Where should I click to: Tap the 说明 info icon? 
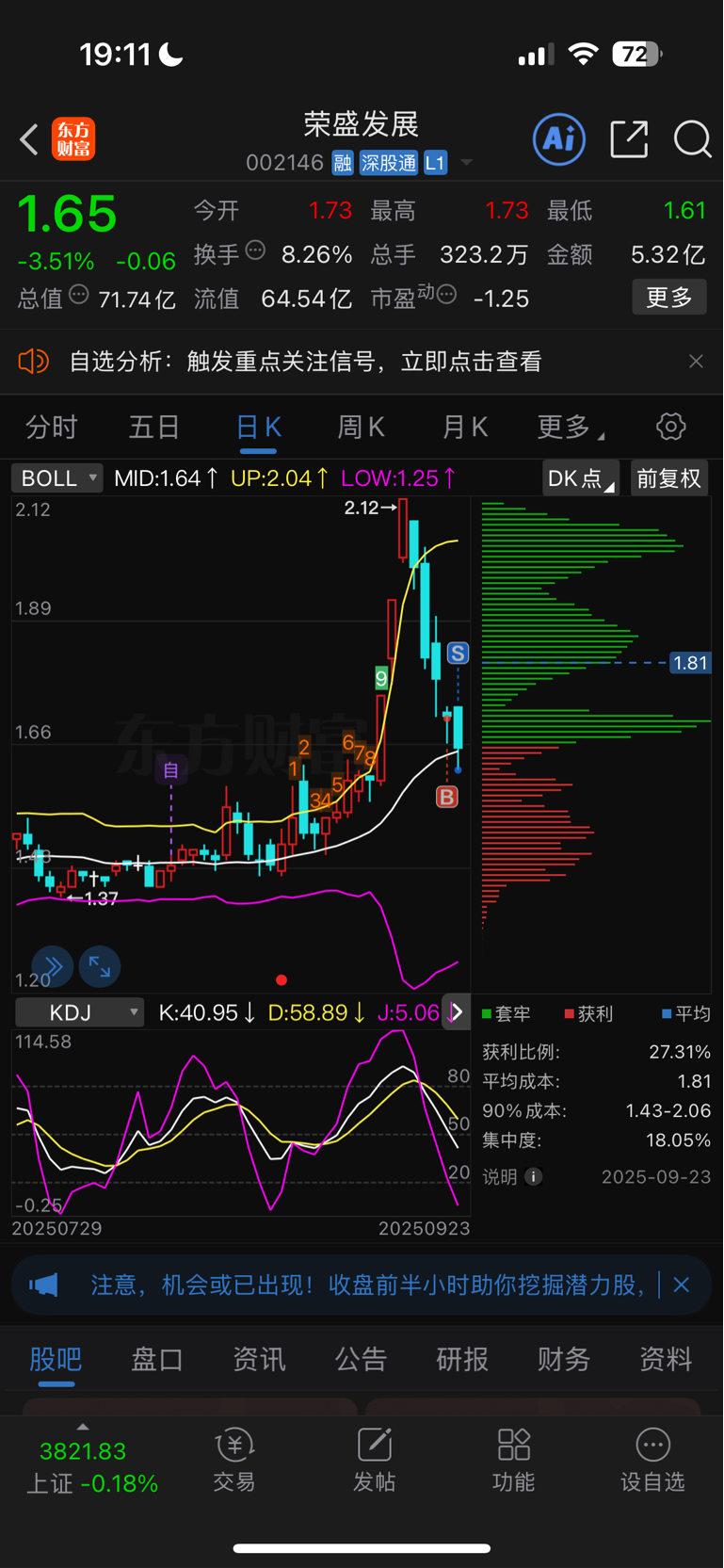click(x=534, y=1177)
